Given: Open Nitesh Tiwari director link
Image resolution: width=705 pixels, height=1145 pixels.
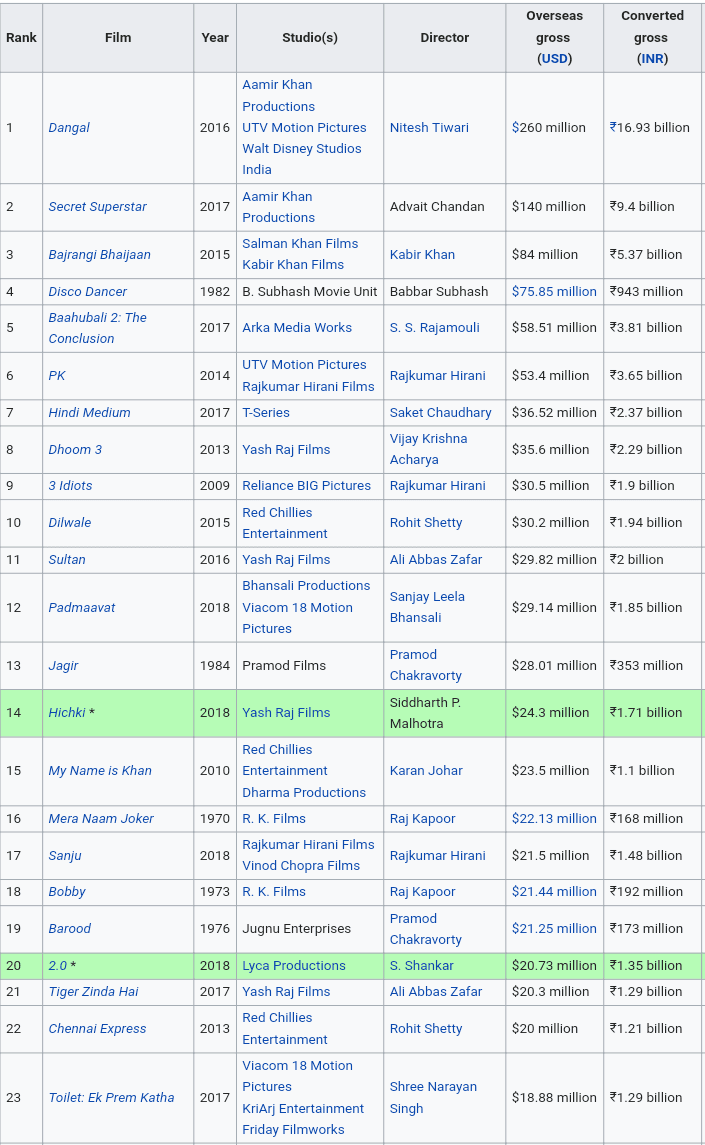Looking at the screenshot, I should (x=429, y=128).
